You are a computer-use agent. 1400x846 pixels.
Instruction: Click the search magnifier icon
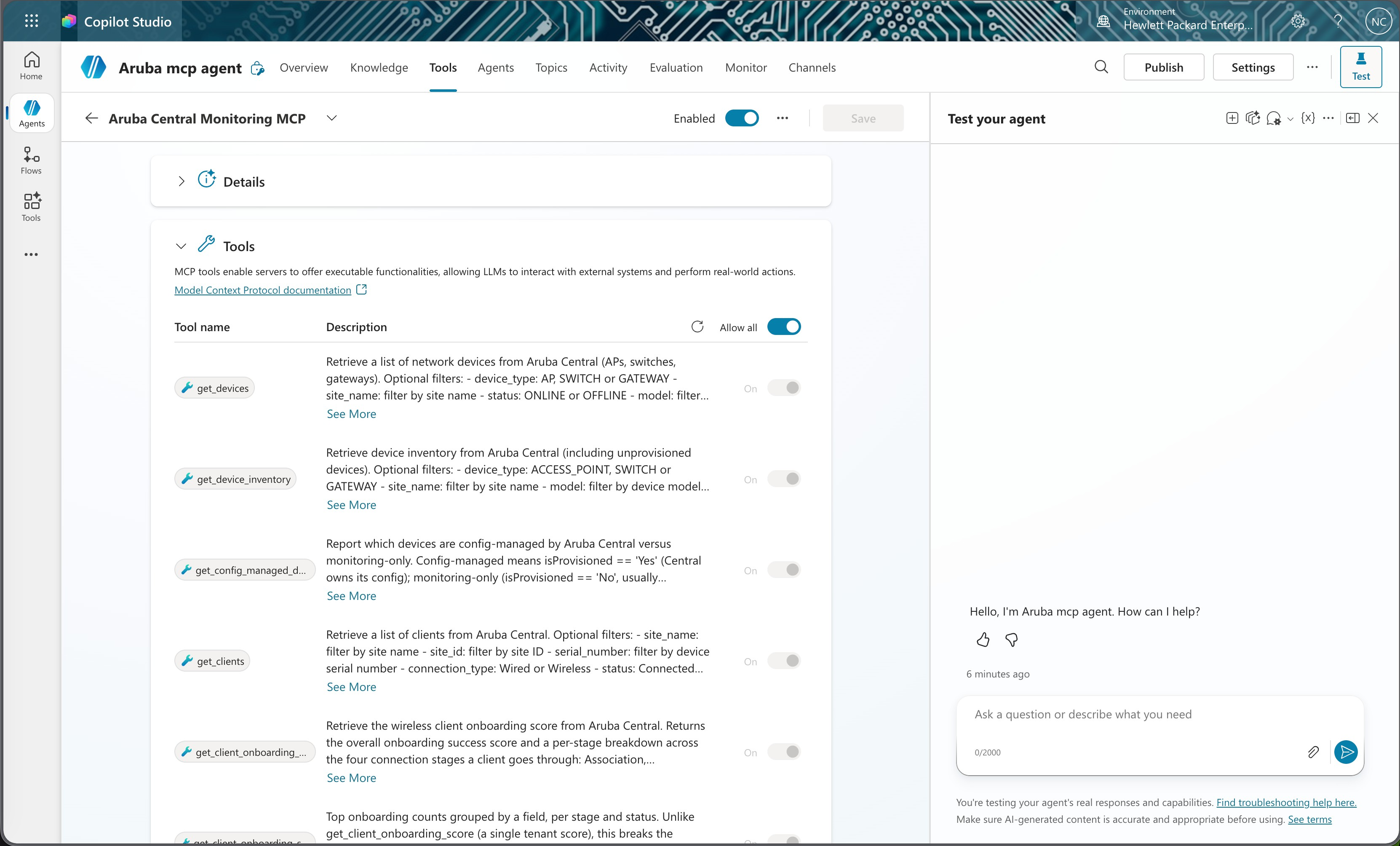coord(1101,67)
